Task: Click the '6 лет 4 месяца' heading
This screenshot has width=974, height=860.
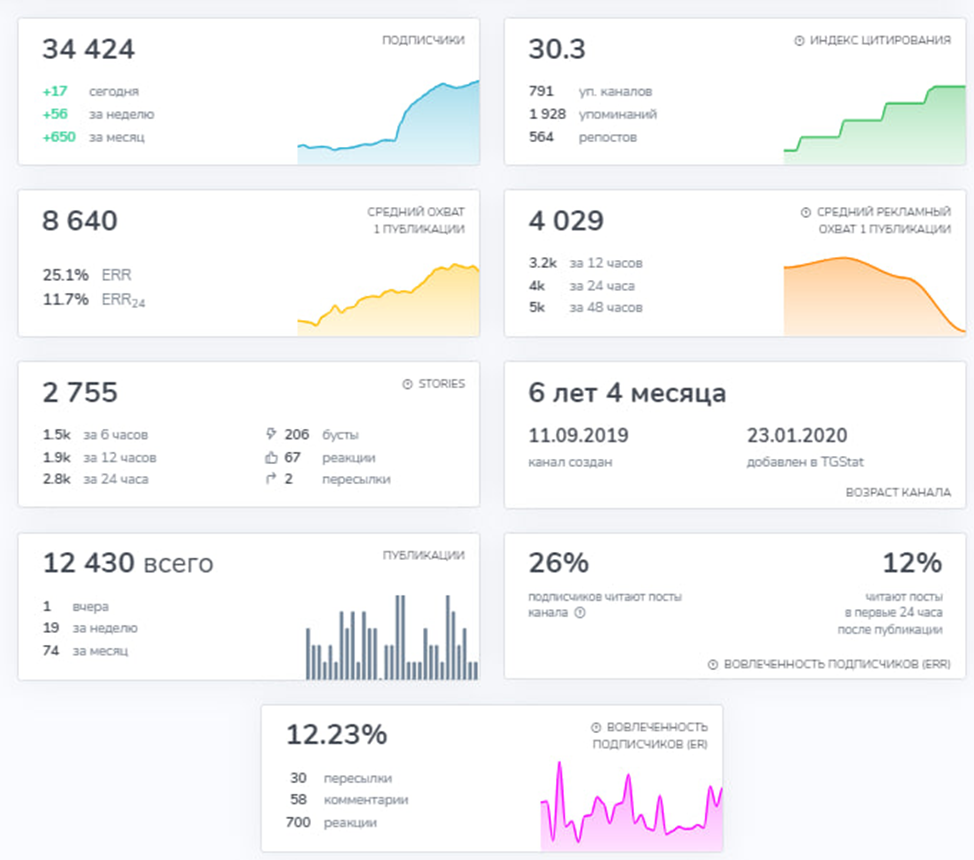Action: [627, 393]
